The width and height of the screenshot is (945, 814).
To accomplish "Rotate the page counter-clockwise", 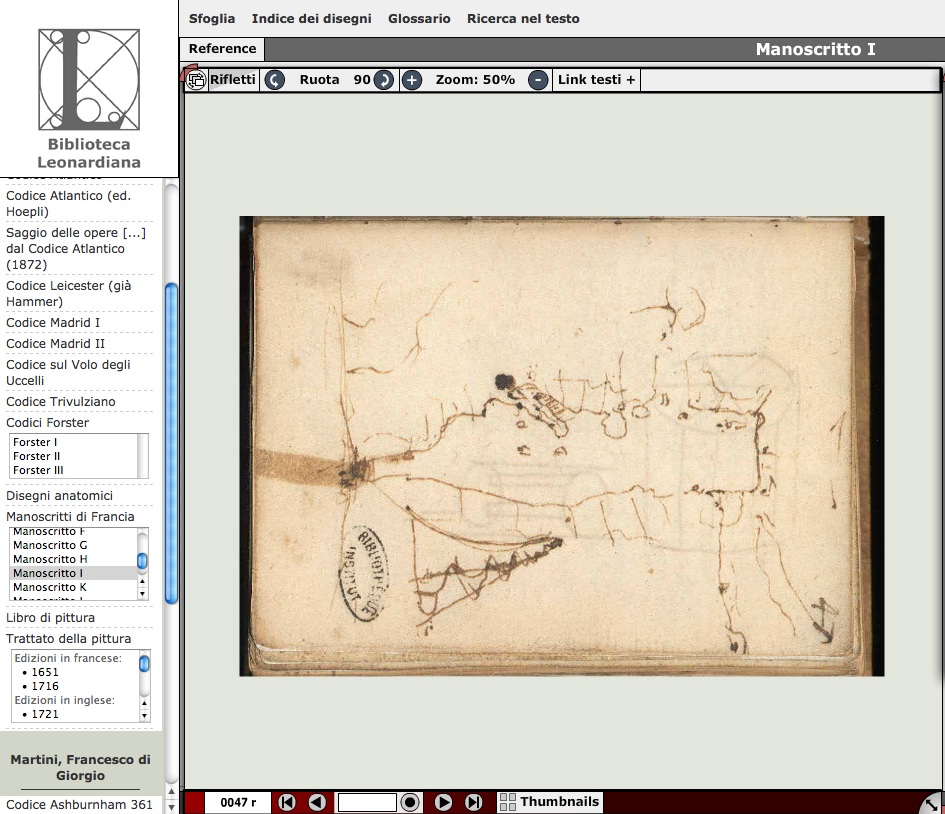I will click(x=274, y=80).
